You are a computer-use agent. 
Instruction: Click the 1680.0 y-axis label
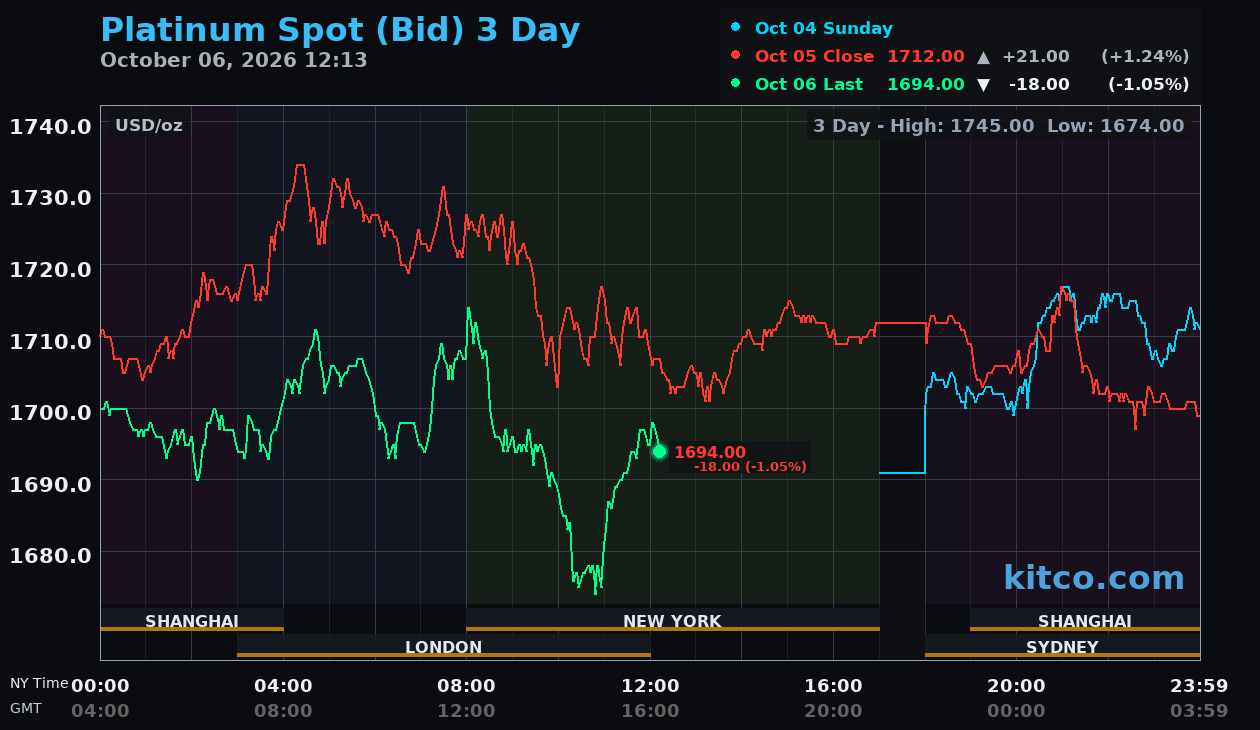point(51,555)
